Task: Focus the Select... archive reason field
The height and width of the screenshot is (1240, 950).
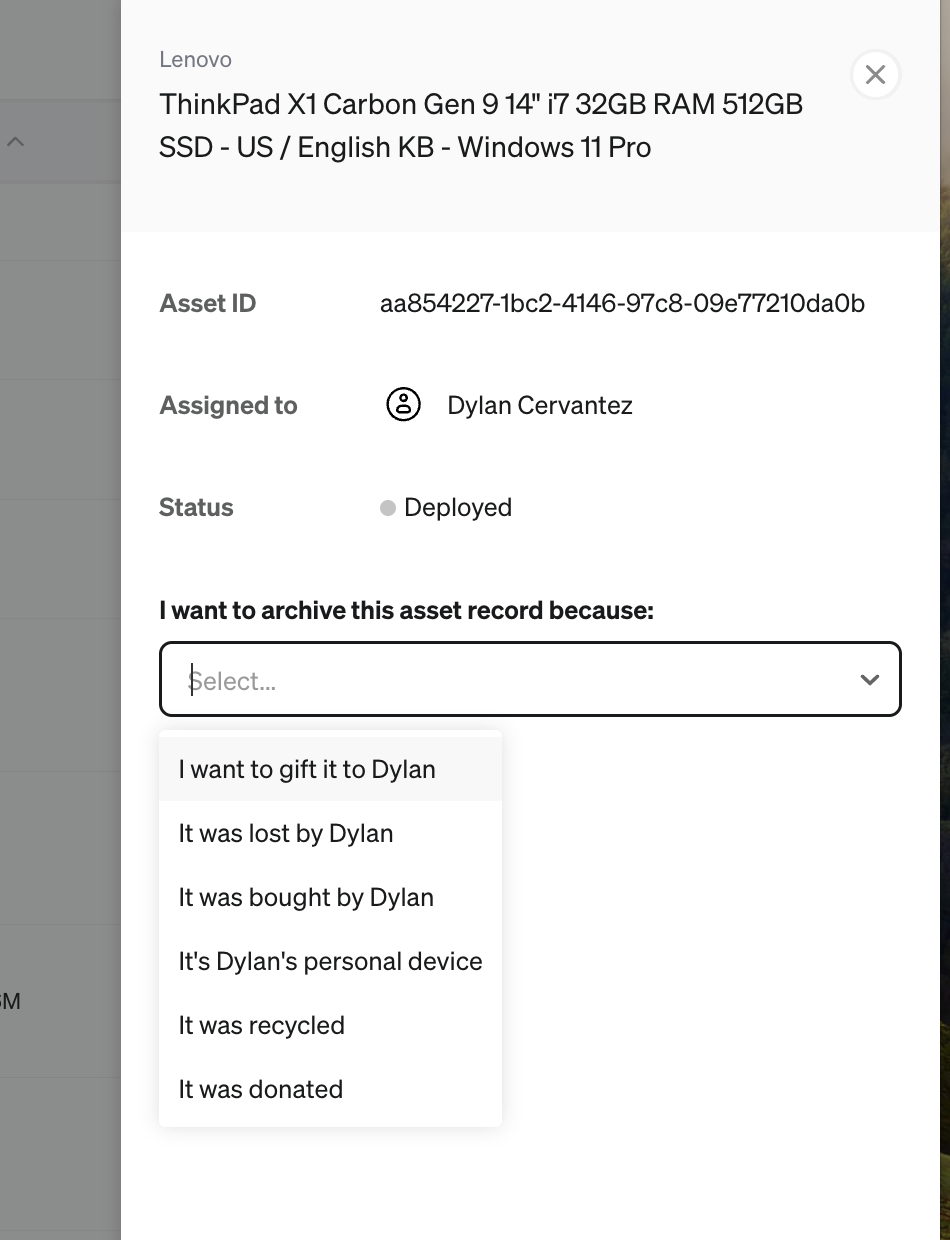Action: point(530,680)
